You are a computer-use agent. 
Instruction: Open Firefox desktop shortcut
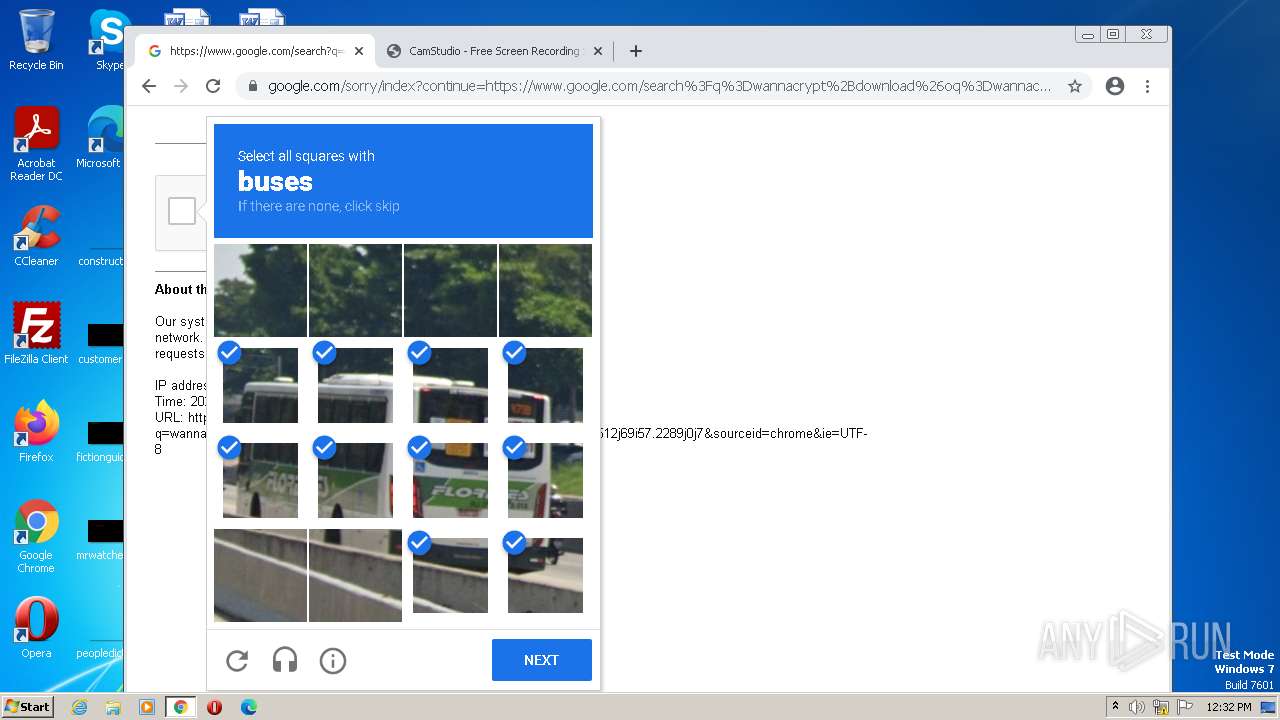click(x=36, y=432)
